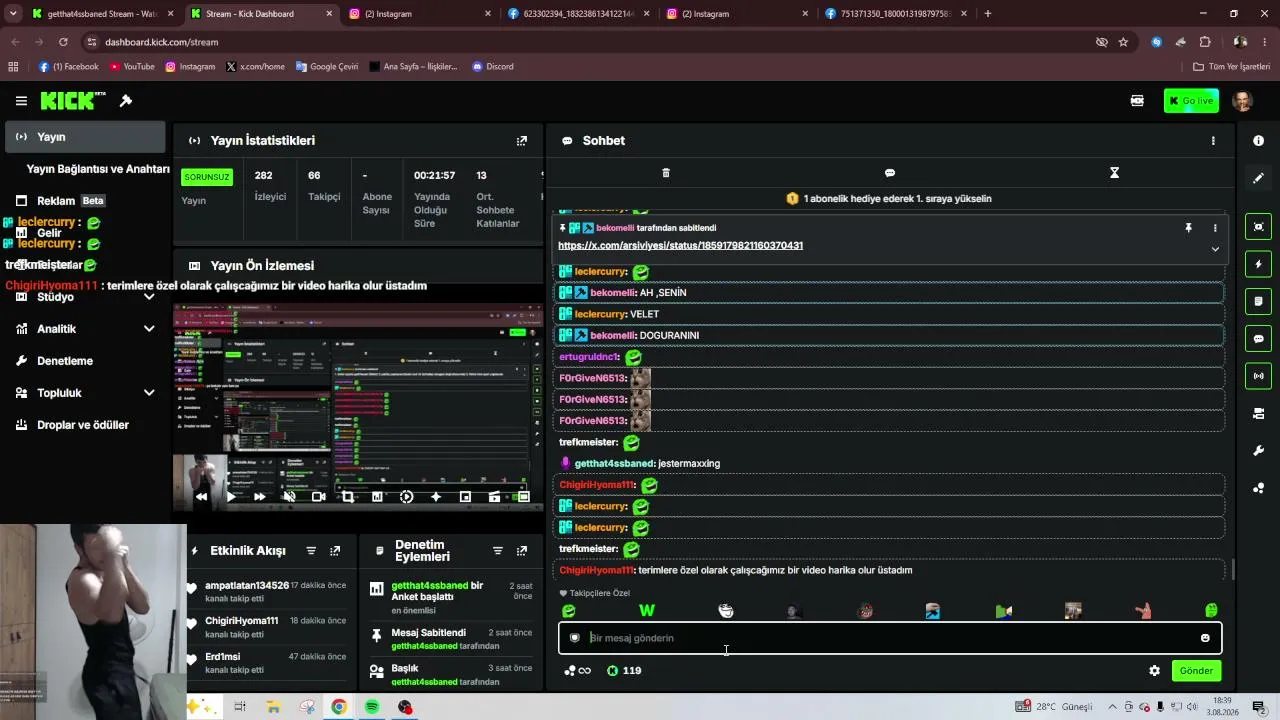The image size is (1280, 720).
Task: Click the message input field 'Bir mesaj gönderin'
Action: [x=890, y=638]
